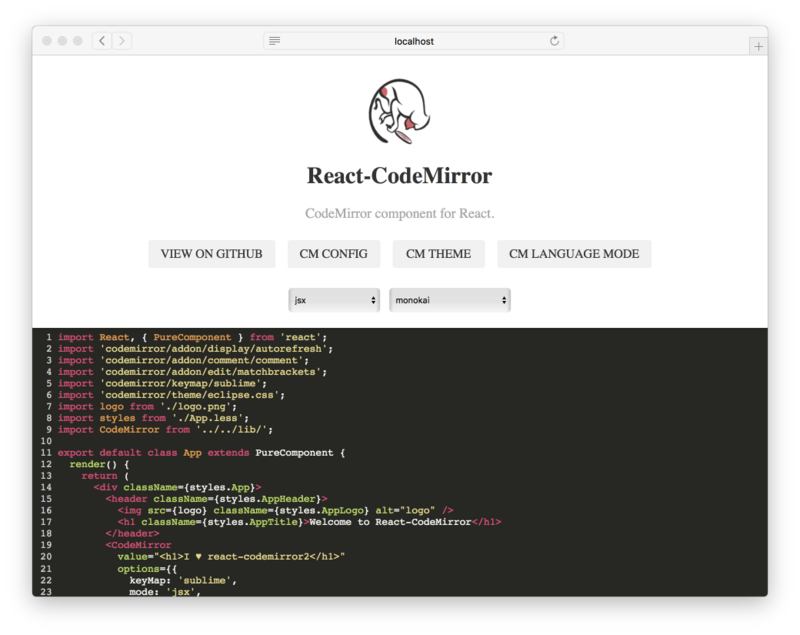This screenshot has height=635, width=800.
Task: Click 'codemirror/theme/eclipse.css' string
Action: point(189,395)
